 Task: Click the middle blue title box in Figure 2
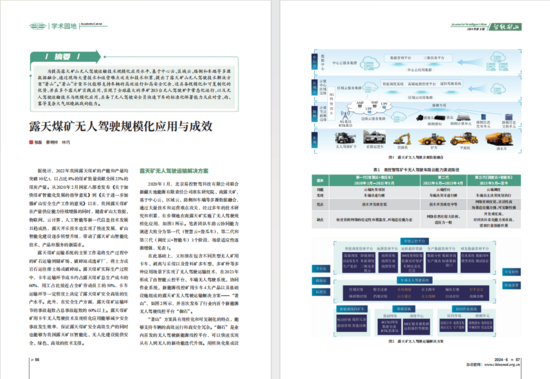pyautogui.click(x=414, y=280)
